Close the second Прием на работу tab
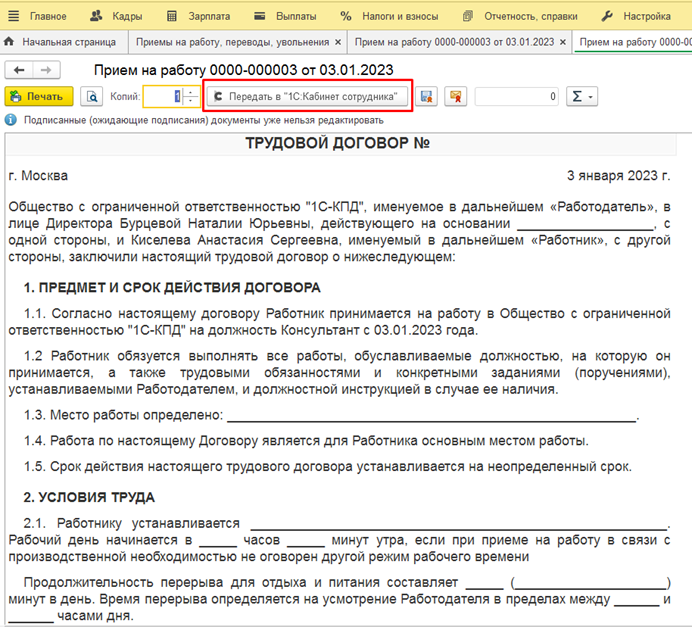The height and width of the screenshot is (627, 692). coord(563,42)
